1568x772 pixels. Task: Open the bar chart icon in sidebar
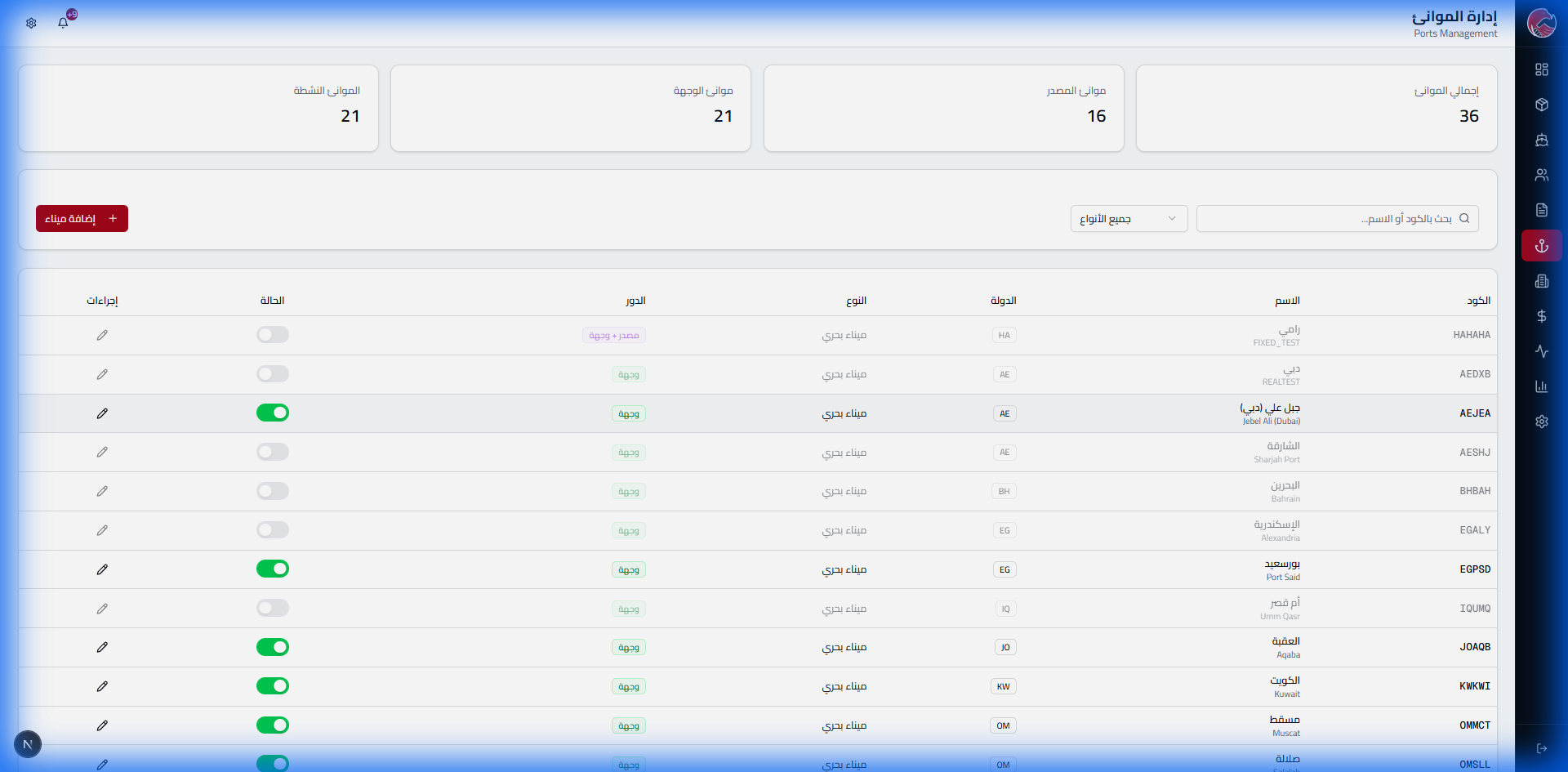(x=1541, y=386)
